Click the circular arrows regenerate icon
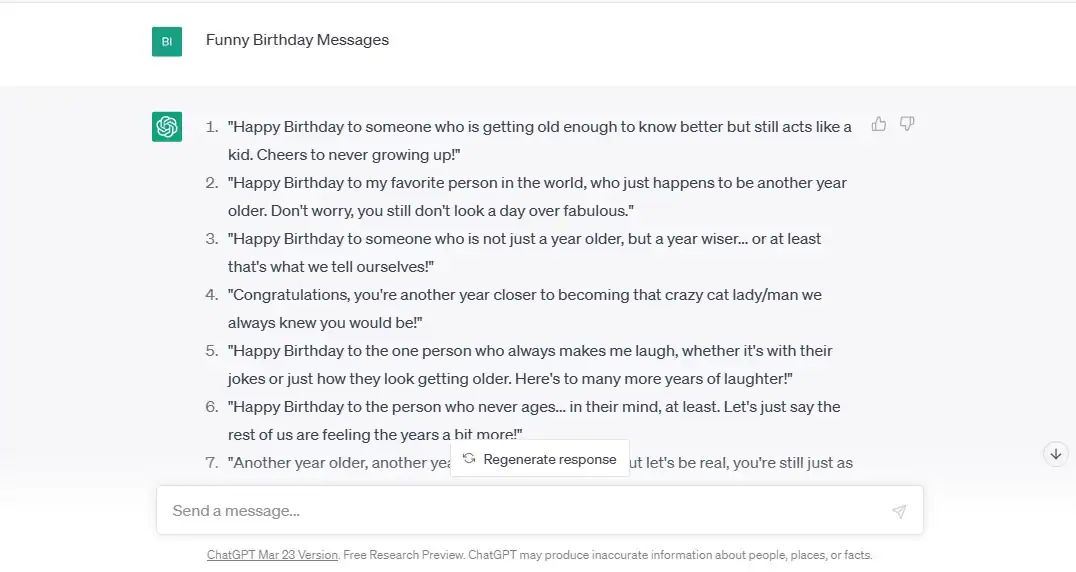1076x572 pixels. pos(469,459)
